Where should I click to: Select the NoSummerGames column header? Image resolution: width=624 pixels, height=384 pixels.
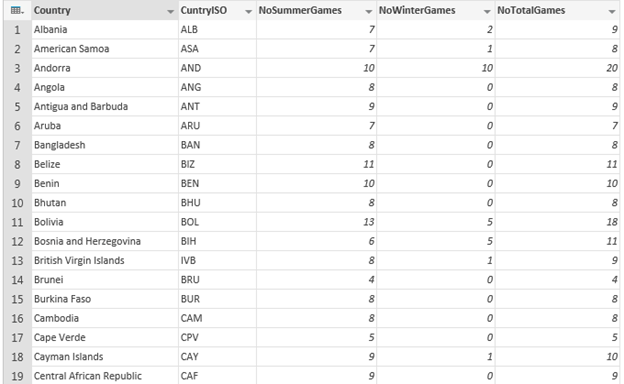(x=316, y=10)
